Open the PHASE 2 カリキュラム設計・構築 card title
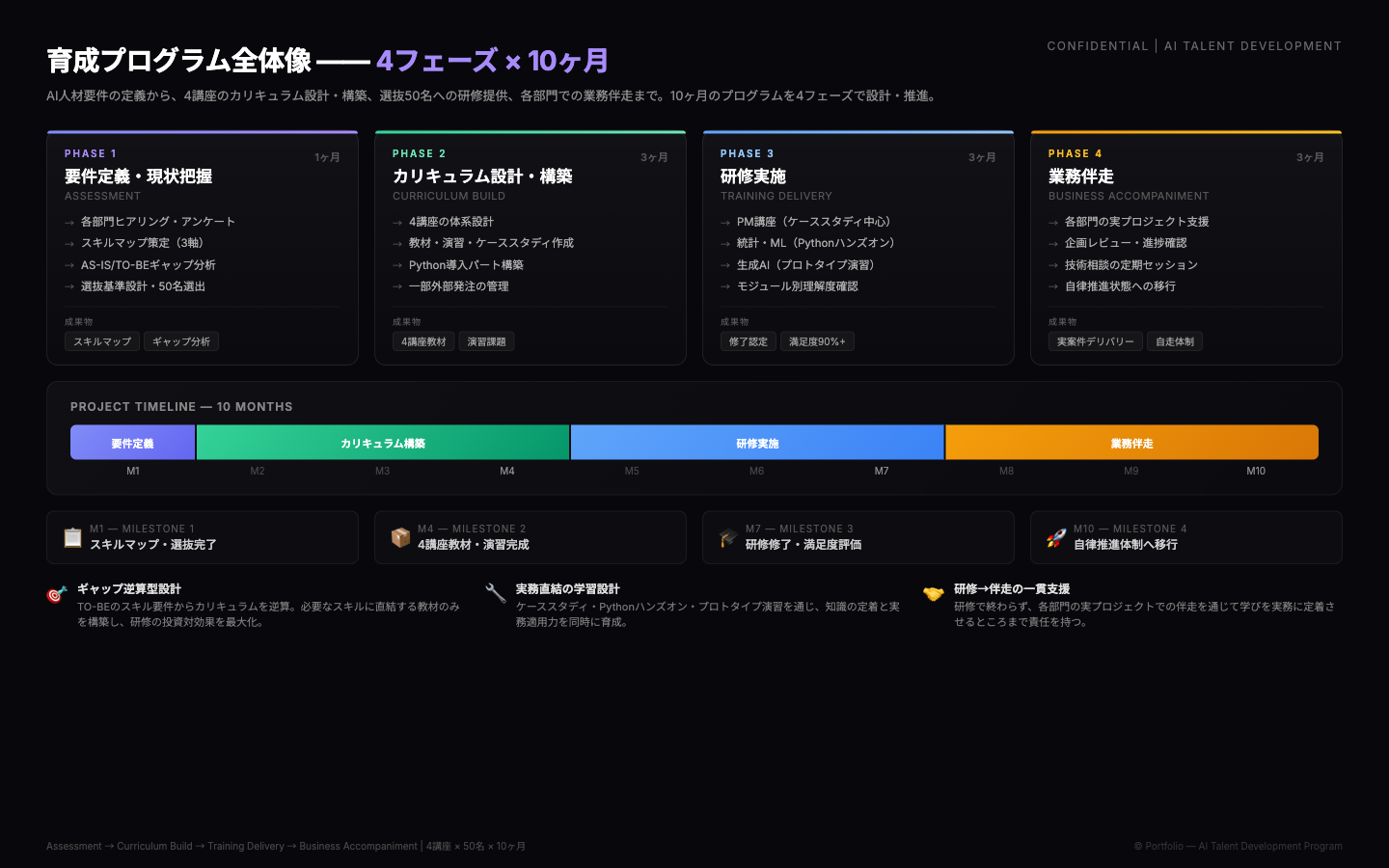 click(482, 176)
